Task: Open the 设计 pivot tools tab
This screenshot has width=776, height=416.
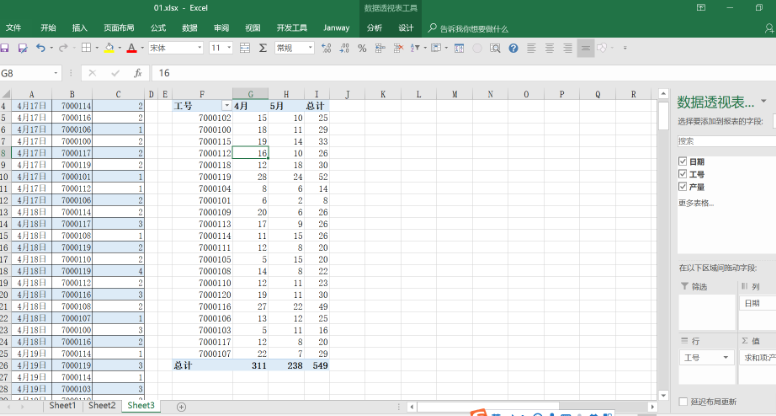Action: [406, 28]
